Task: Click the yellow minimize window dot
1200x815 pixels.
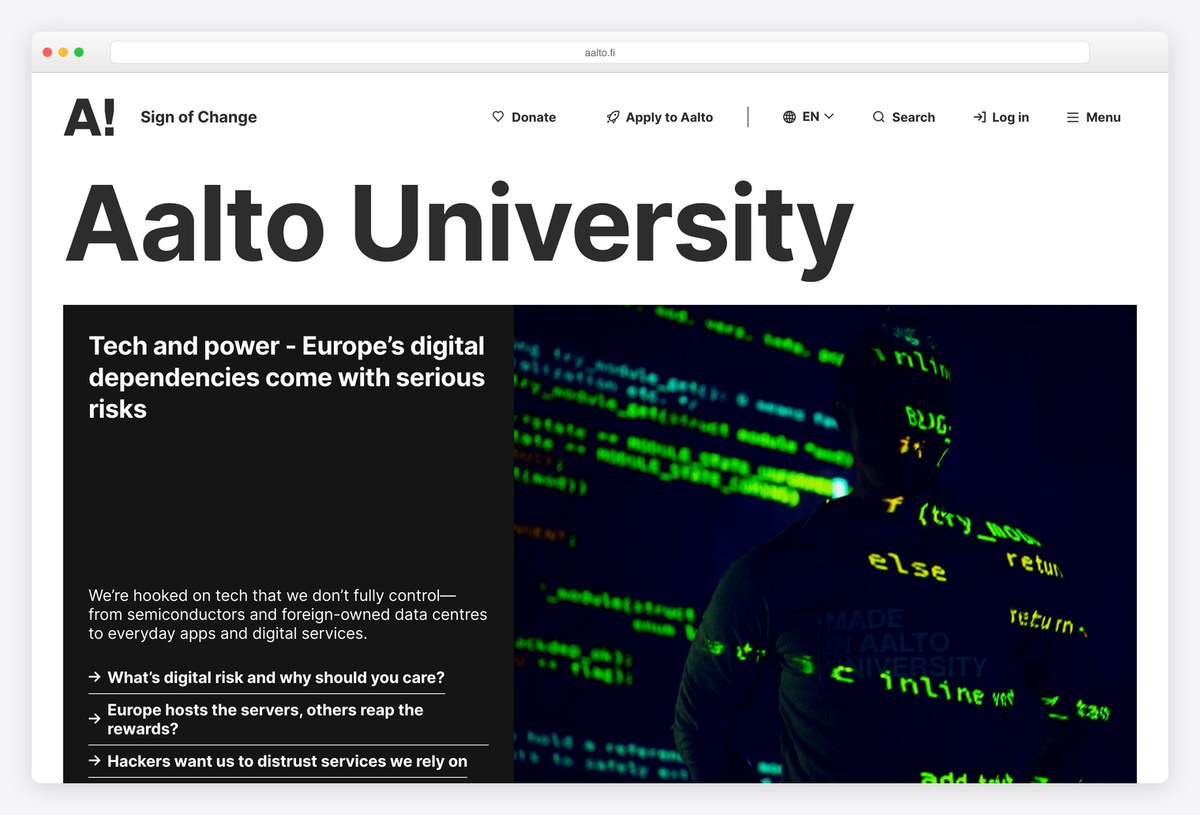Action: pyautogui.click(x=63, y=52)
